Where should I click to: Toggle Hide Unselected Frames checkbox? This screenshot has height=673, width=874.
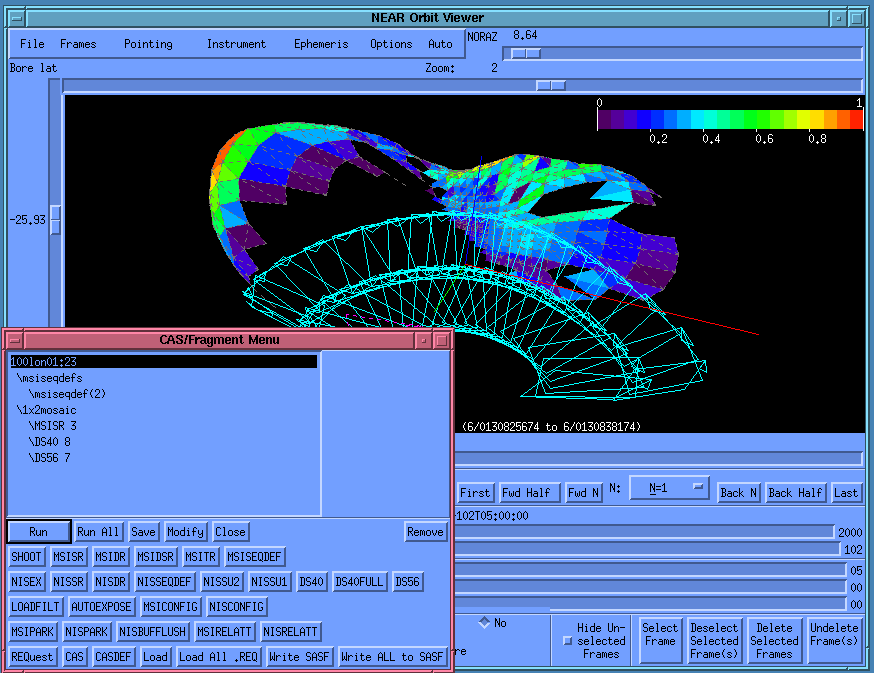tap(567, 641)
